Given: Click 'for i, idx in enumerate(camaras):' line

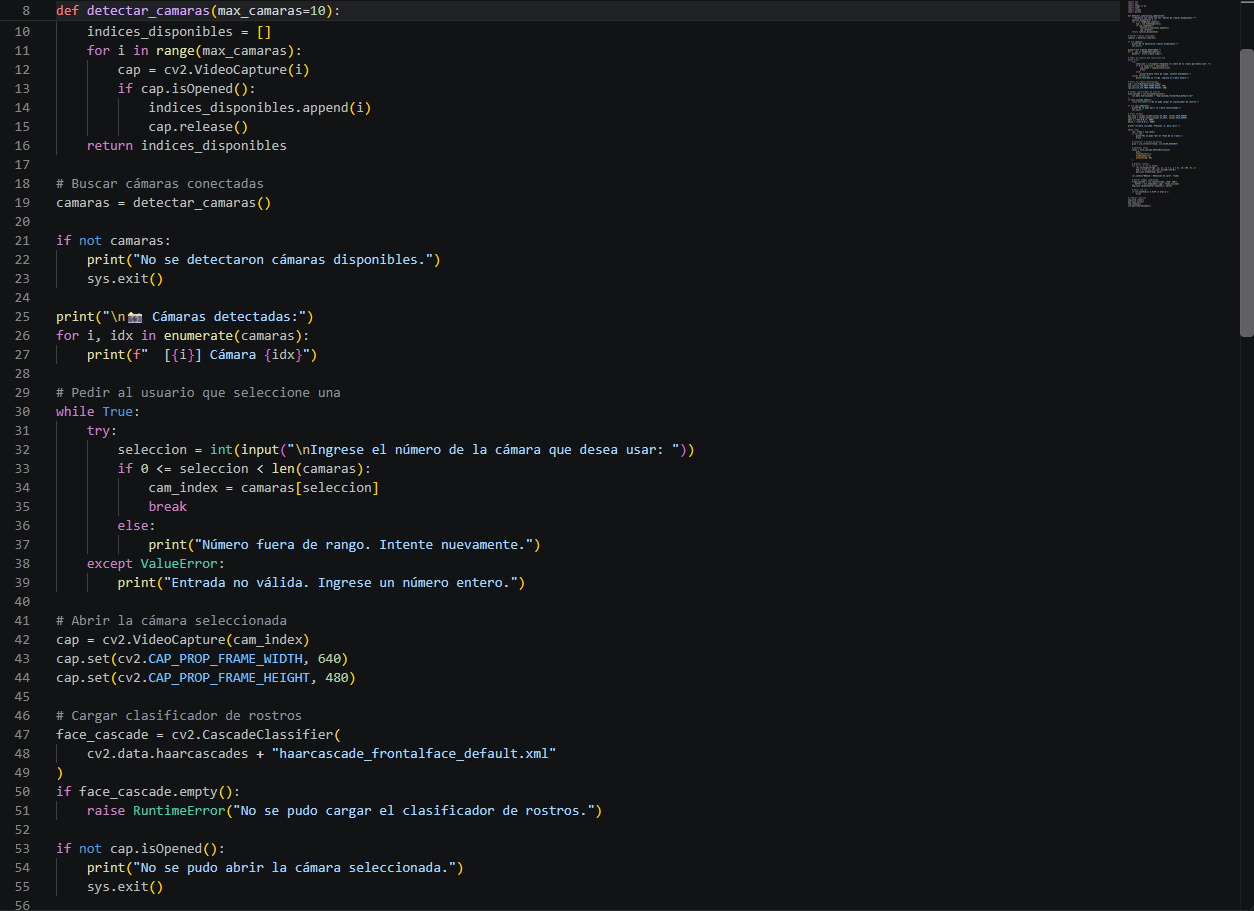Looking at the screenshot, I should click(x=183, y=335).
